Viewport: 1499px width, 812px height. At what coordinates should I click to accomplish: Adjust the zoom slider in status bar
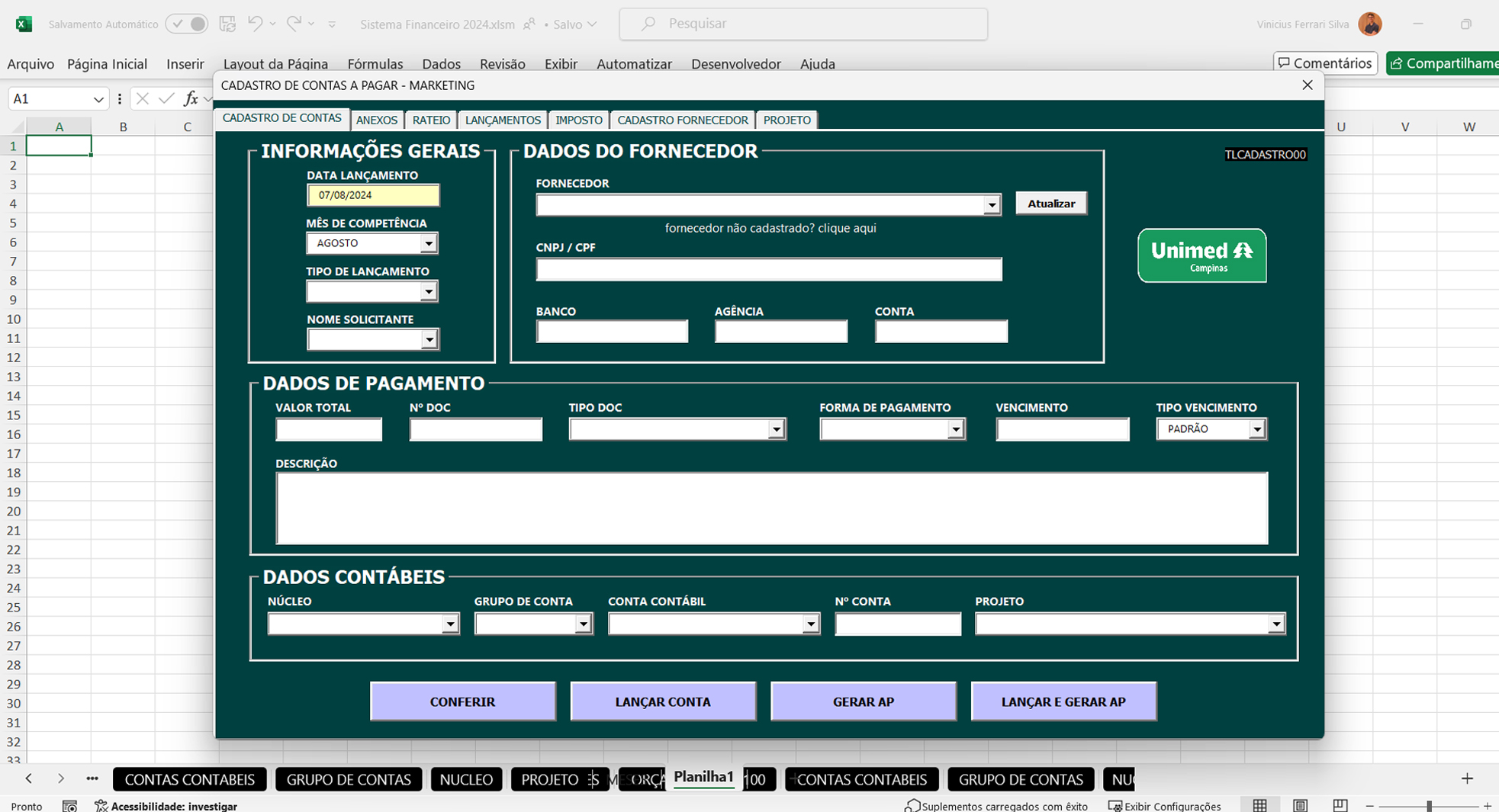point(1429,806)
